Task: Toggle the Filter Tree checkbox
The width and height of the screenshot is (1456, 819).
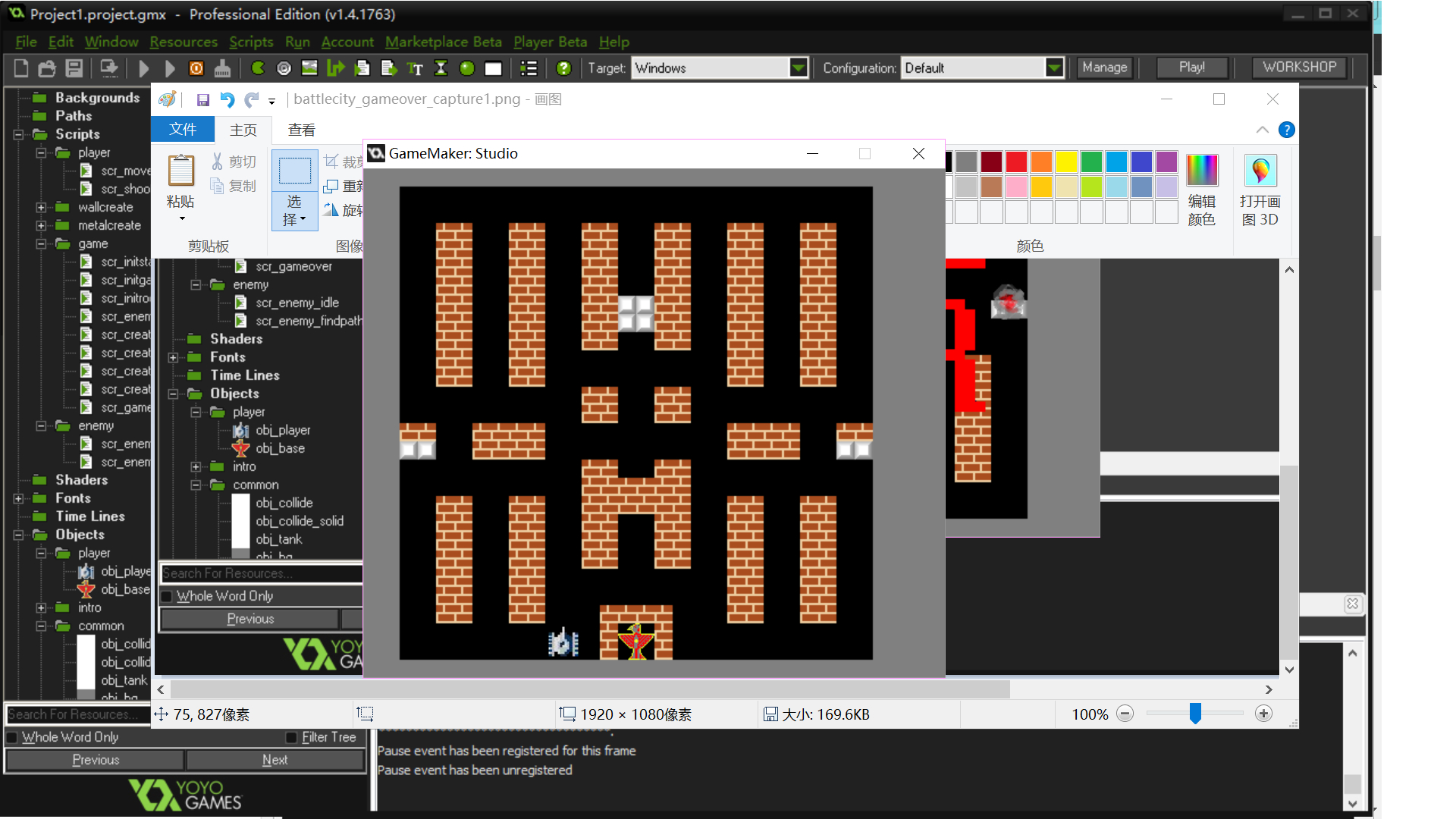Action: [x=291, y=737]
